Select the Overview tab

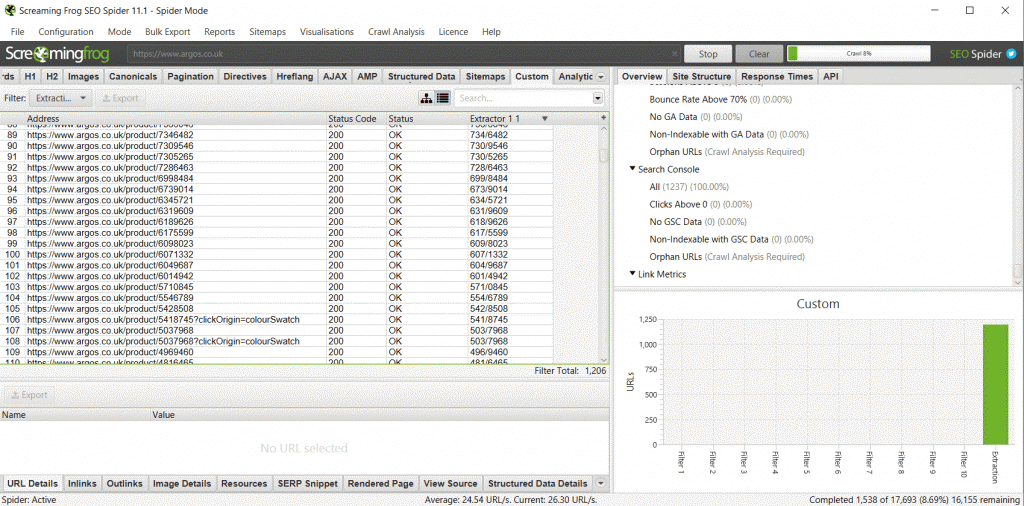click(x=642, y=76)
